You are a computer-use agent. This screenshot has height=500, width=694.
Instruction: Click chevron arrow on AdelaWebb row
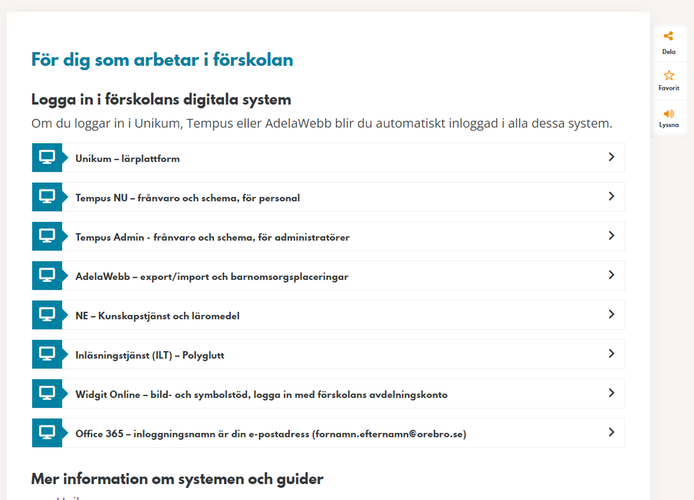tap(611, 275)
